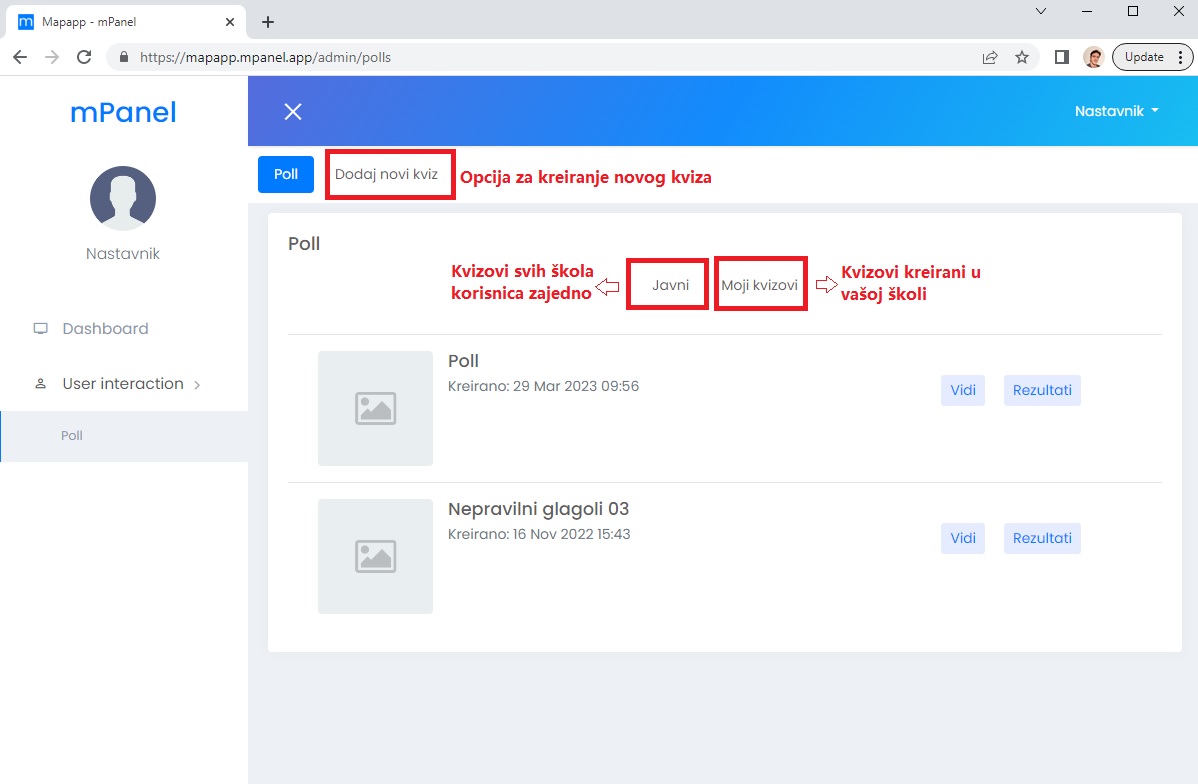Open the tab search chevron
Viewport: 1198px width, 784px height.
click(1041, 11)
